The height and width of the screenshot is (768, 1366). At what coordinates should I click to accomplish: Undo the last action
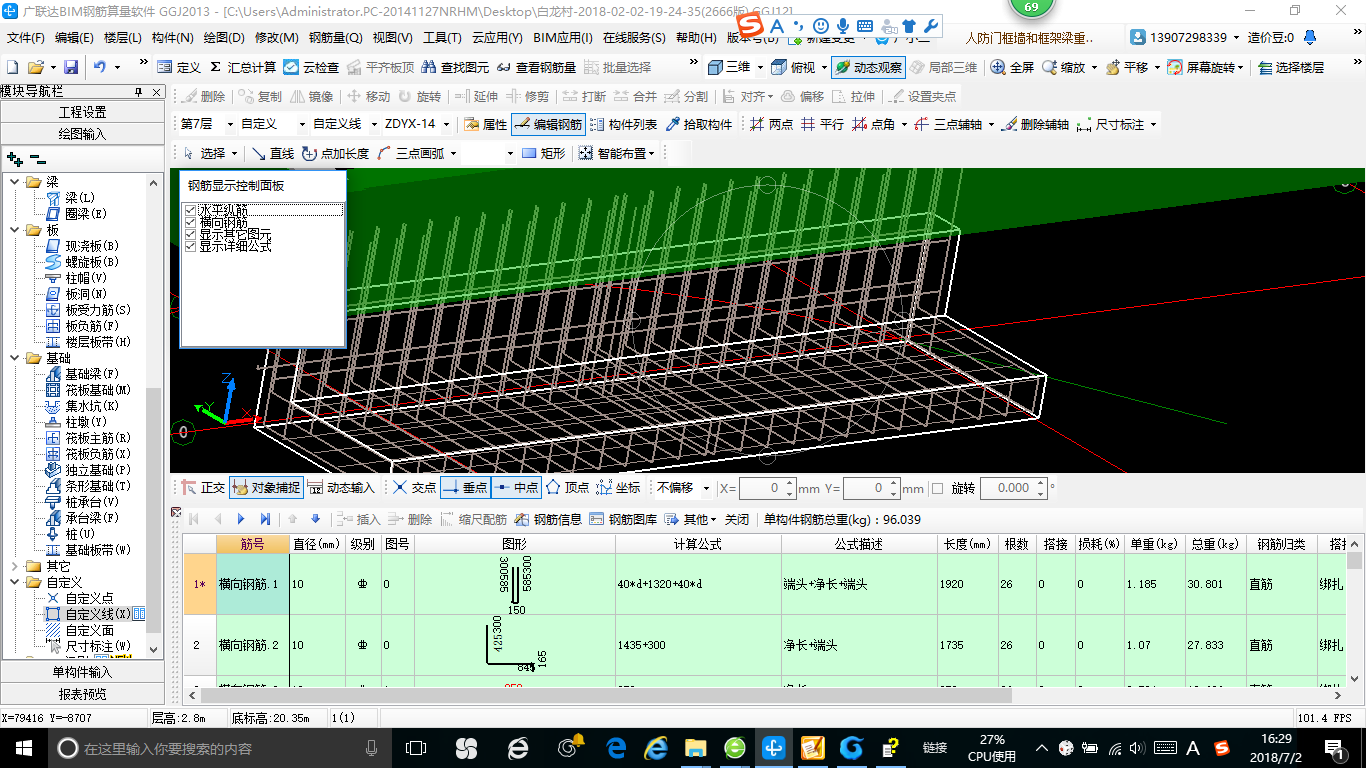tap(100, 67)
